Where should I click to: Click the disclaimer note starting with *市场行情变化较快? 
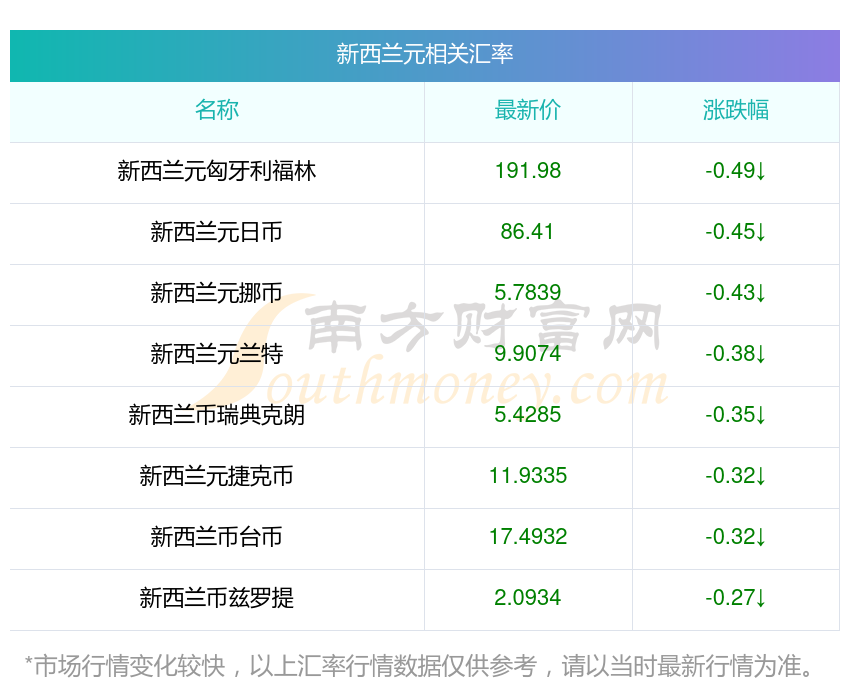(x=419, y=666)
